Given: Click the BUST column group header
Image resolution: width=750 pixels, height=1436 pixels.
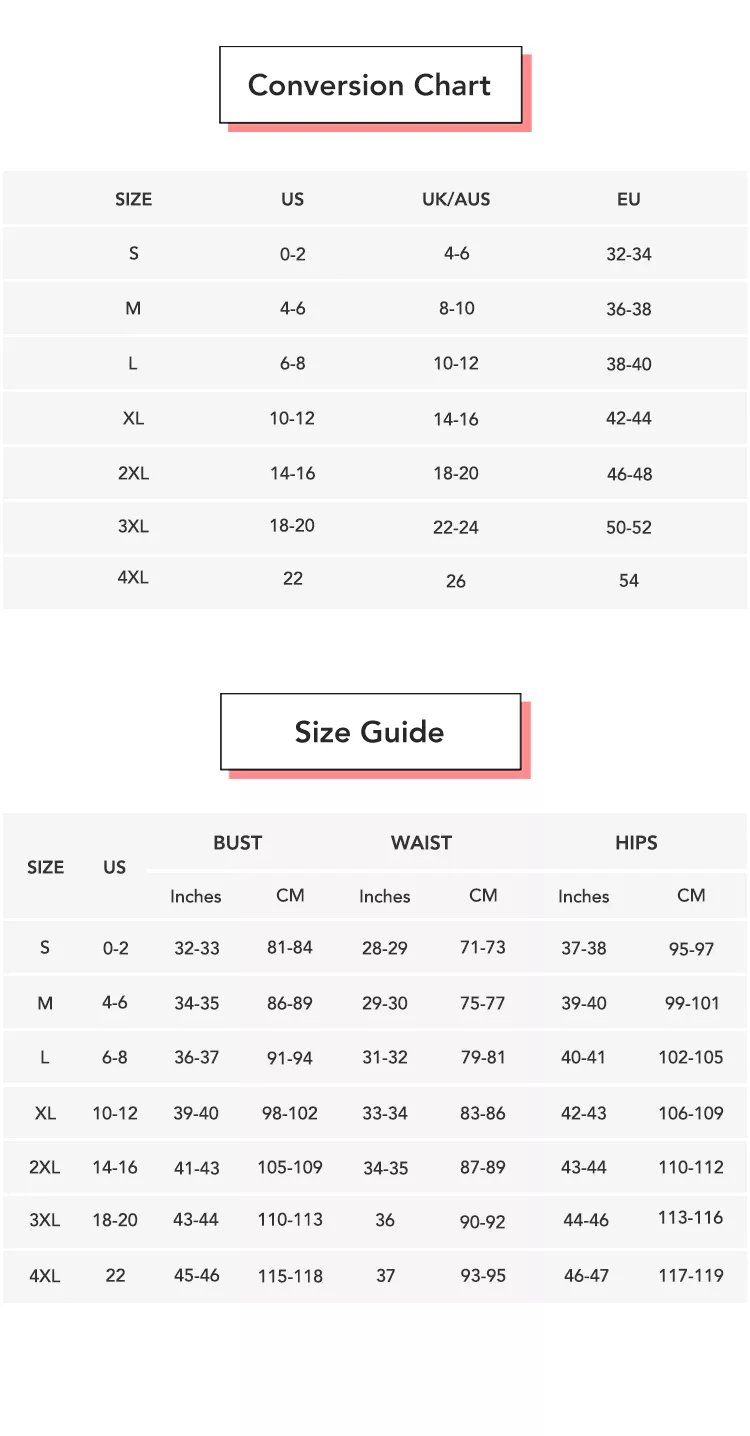Looking at the screenshot, I should pyautogui.click(x=237, y=843).
